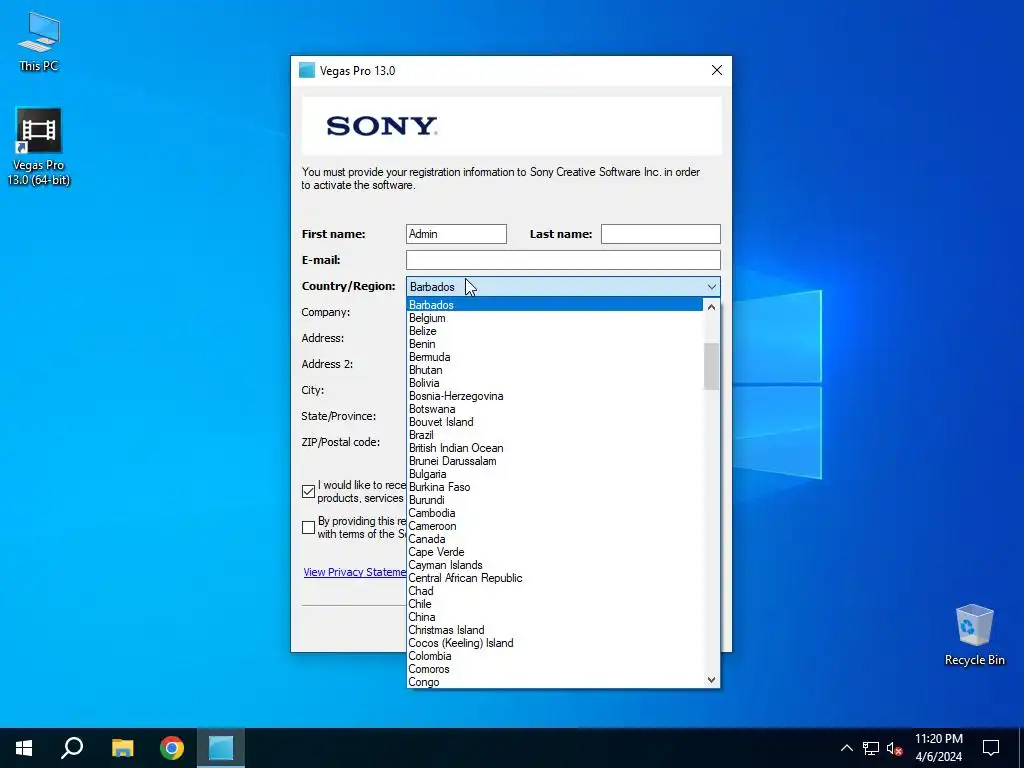1024x768 pixels.
Task: Open network status tray icon
Action: [x=871, y=748]
